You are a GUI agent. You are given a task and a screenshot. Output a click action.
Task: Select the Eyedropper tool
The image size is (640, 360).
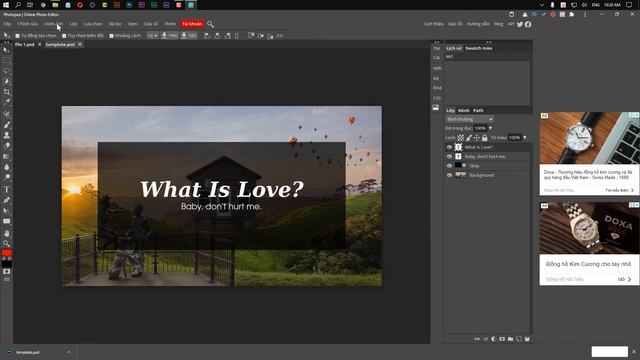tap(6, 102)
